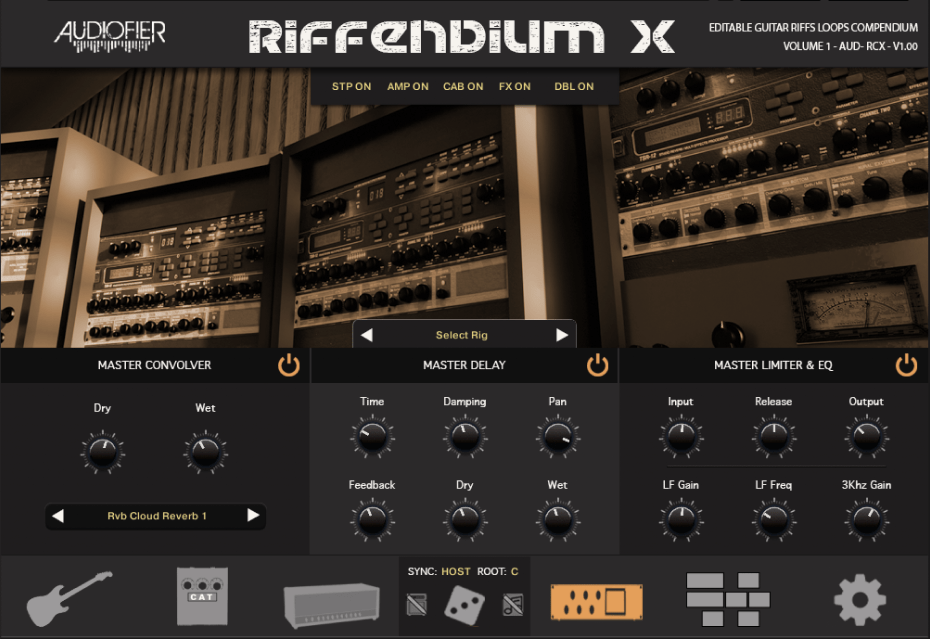Toggle Master Delay power button

(597, 365)
